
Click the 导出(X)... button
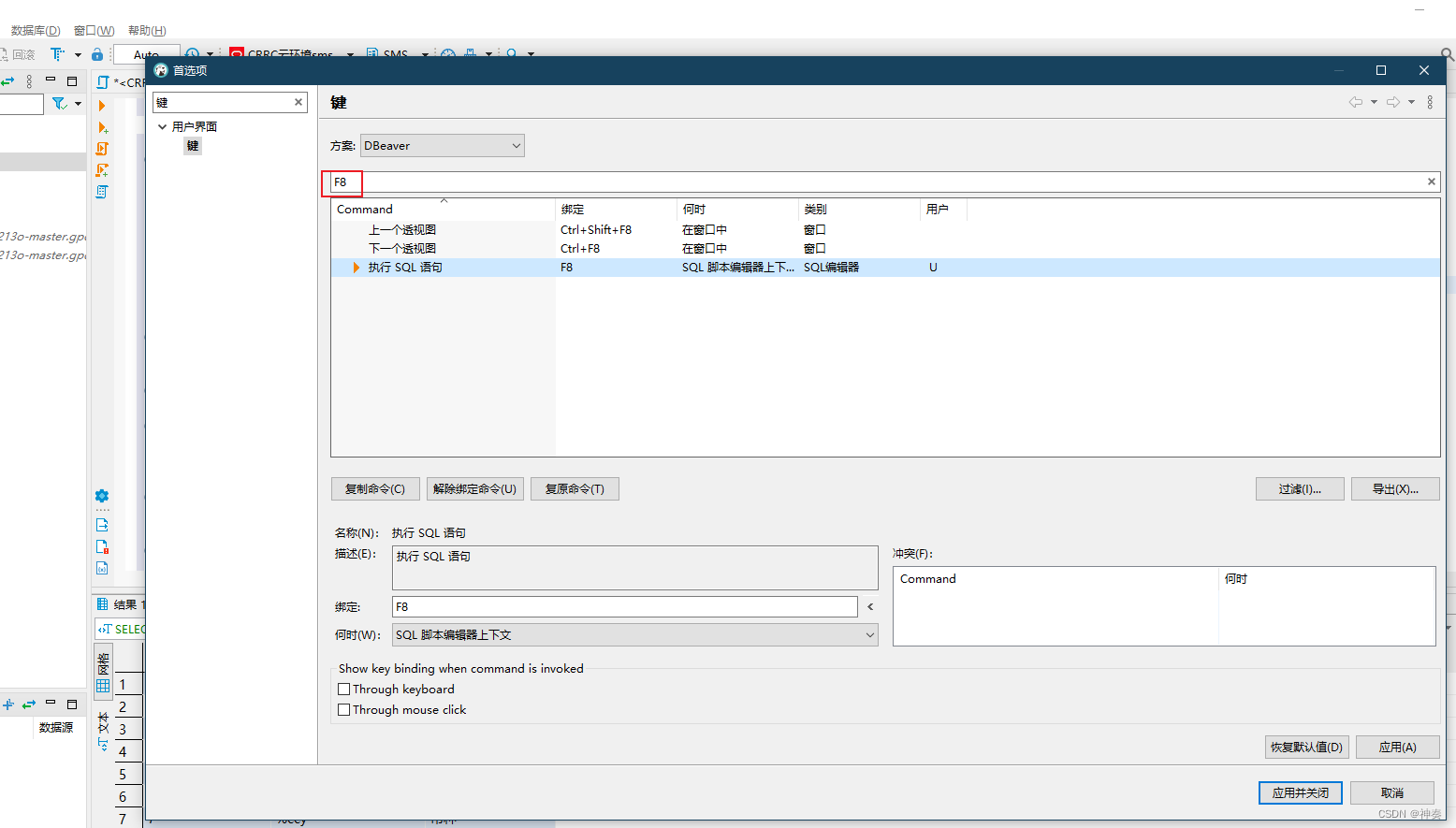(1395, 488)
